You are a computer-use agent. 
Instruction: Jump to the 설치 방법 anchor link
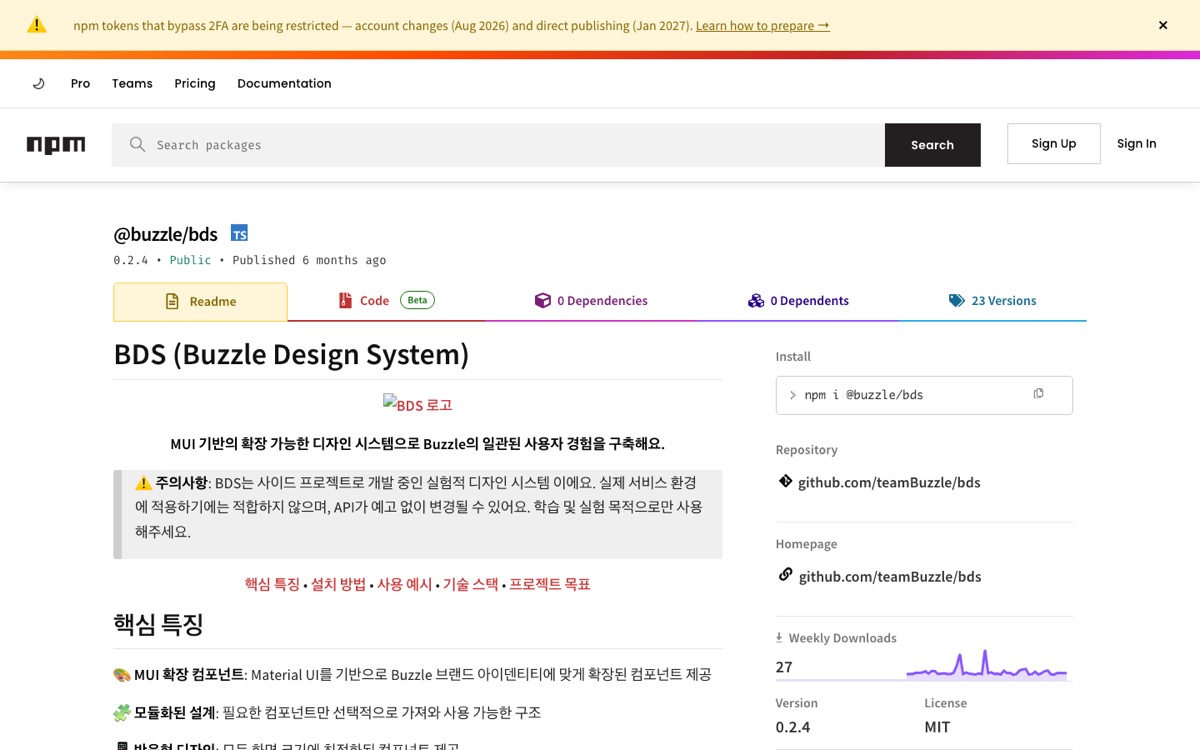coord(338,584)
